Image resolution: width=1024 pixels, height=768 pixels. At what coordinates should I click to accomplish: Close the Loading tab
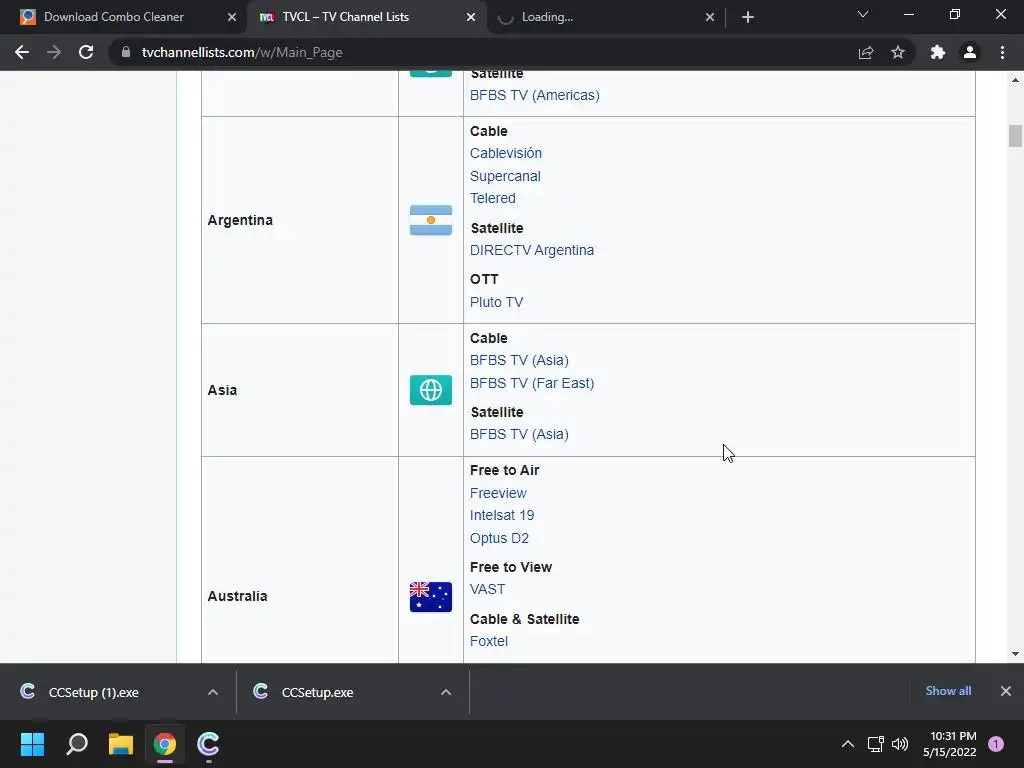point(710,17)
